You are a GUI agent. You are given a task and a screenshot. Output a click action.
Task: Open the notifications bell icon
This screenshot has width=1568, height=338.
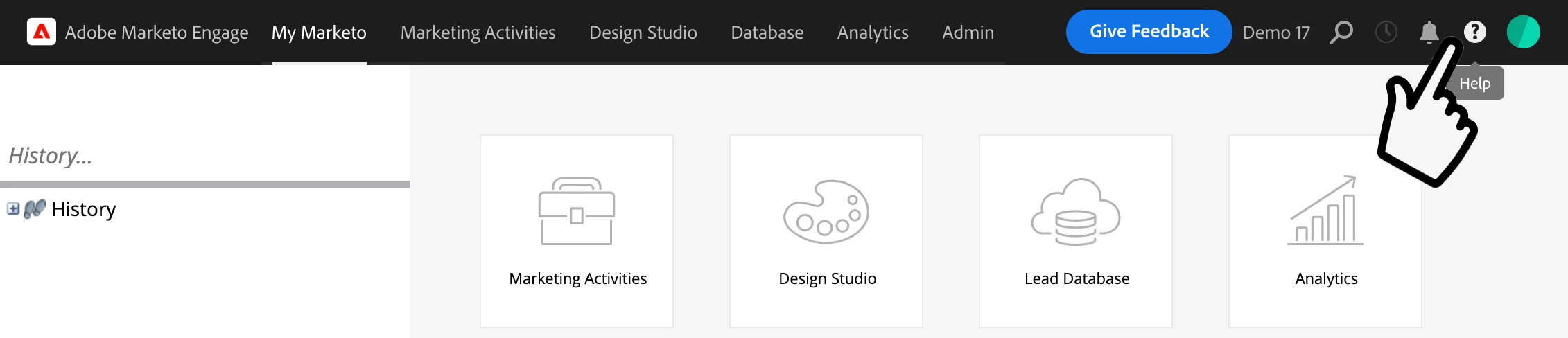(x=1429, y=32)
